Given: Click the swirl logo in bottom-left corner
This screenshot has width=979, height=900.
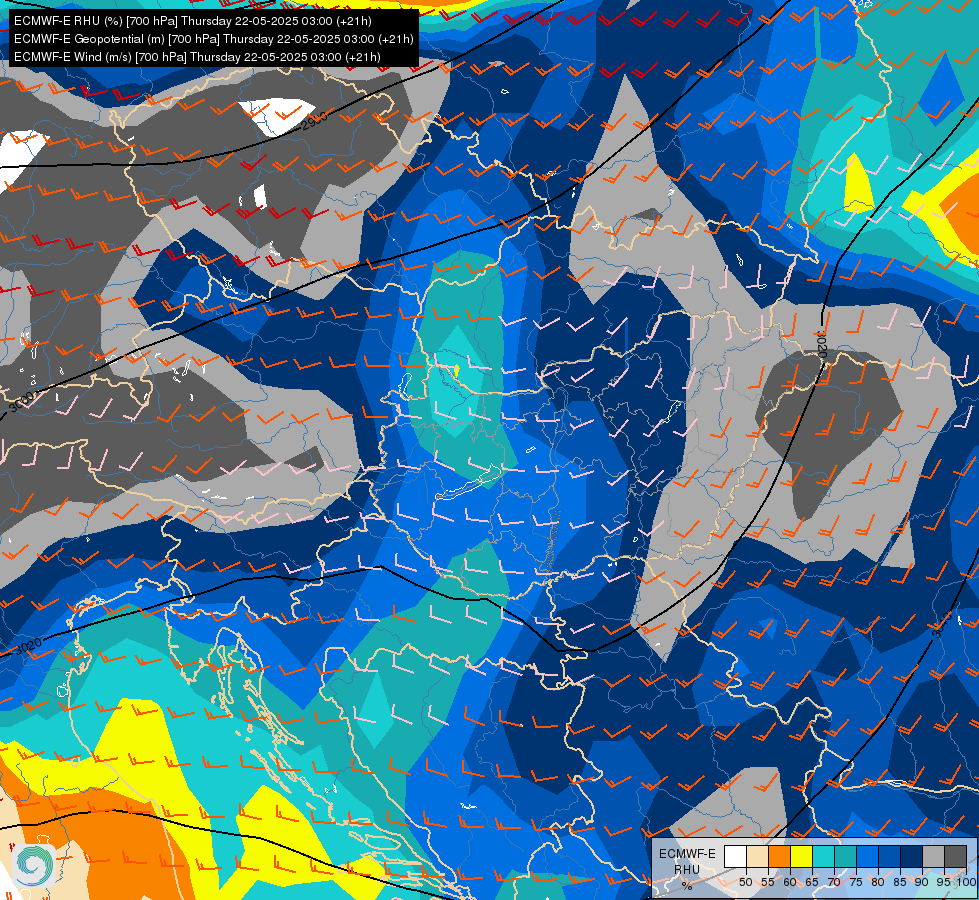Looking at the screenshot, I should (x=35, y=865).
